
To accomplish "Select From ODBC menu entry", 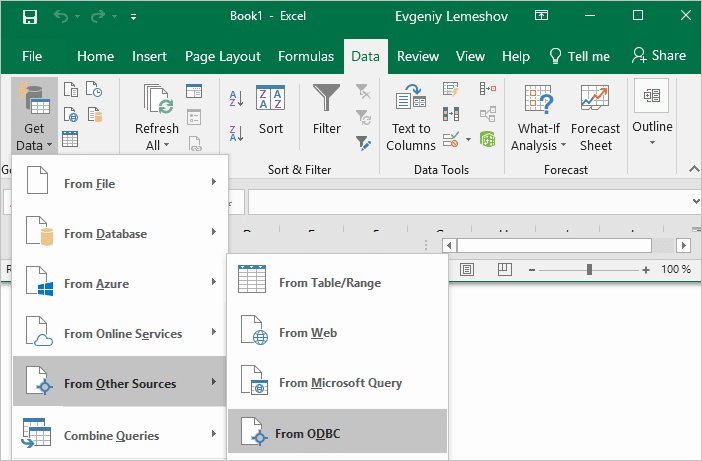I will tap(337, 434).
